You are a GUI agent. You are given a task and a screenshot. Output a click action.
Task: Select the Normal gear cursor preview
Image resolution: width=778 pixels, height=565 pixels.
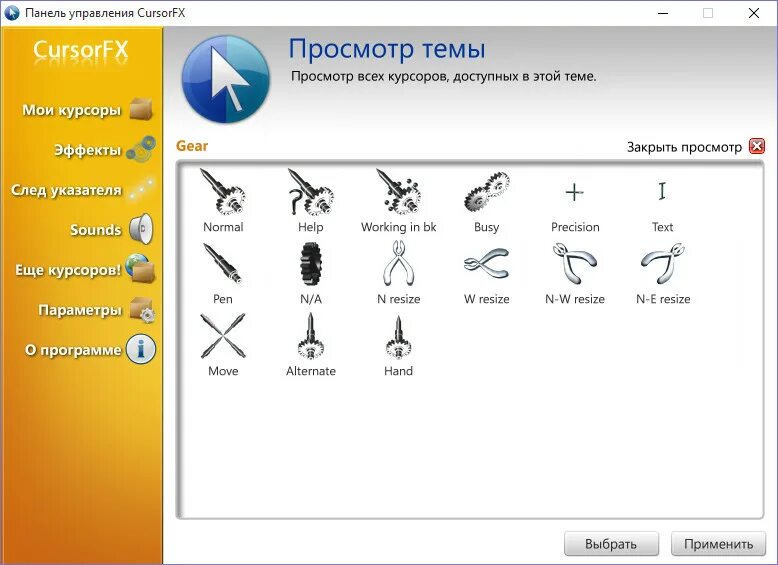223,192
